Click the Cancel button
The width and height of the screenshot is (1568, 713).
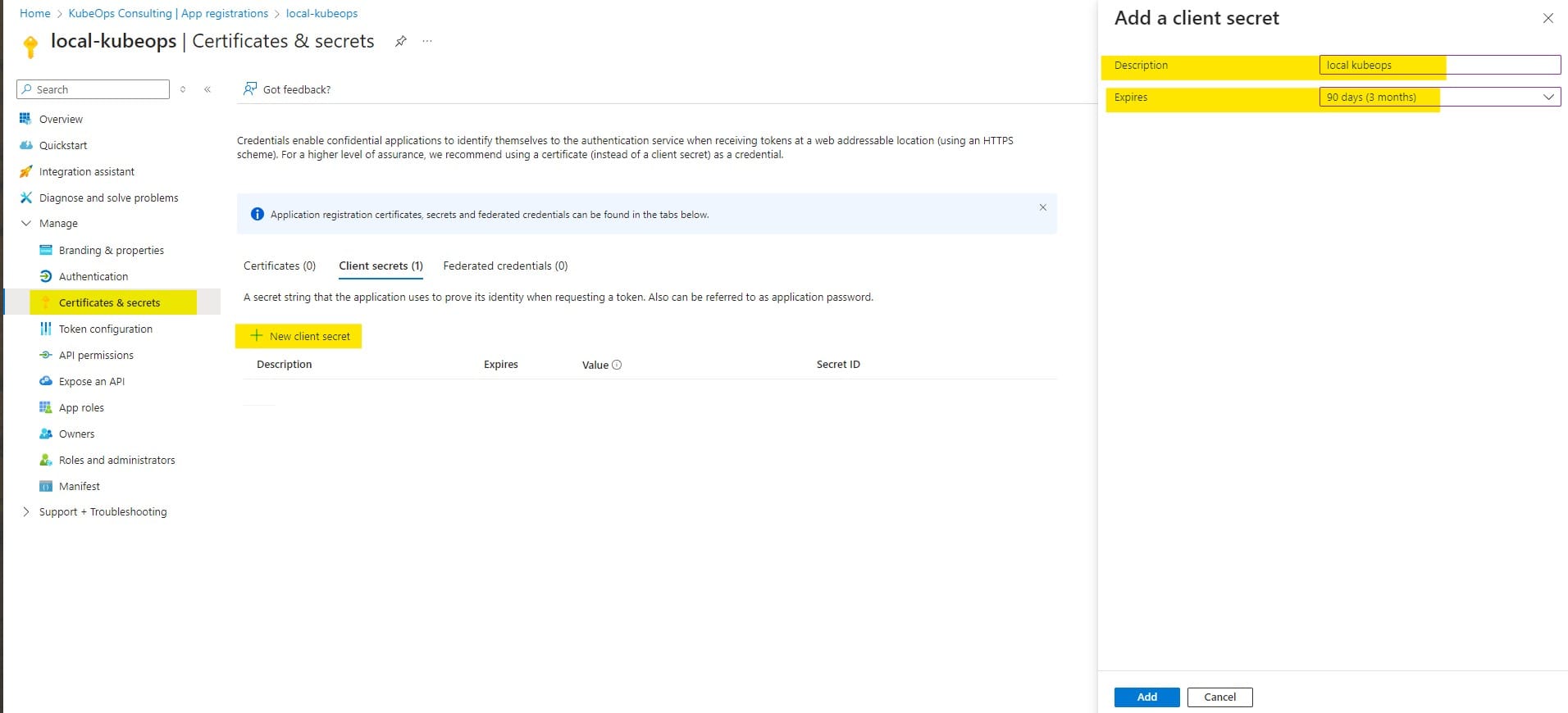(1219, 697)
